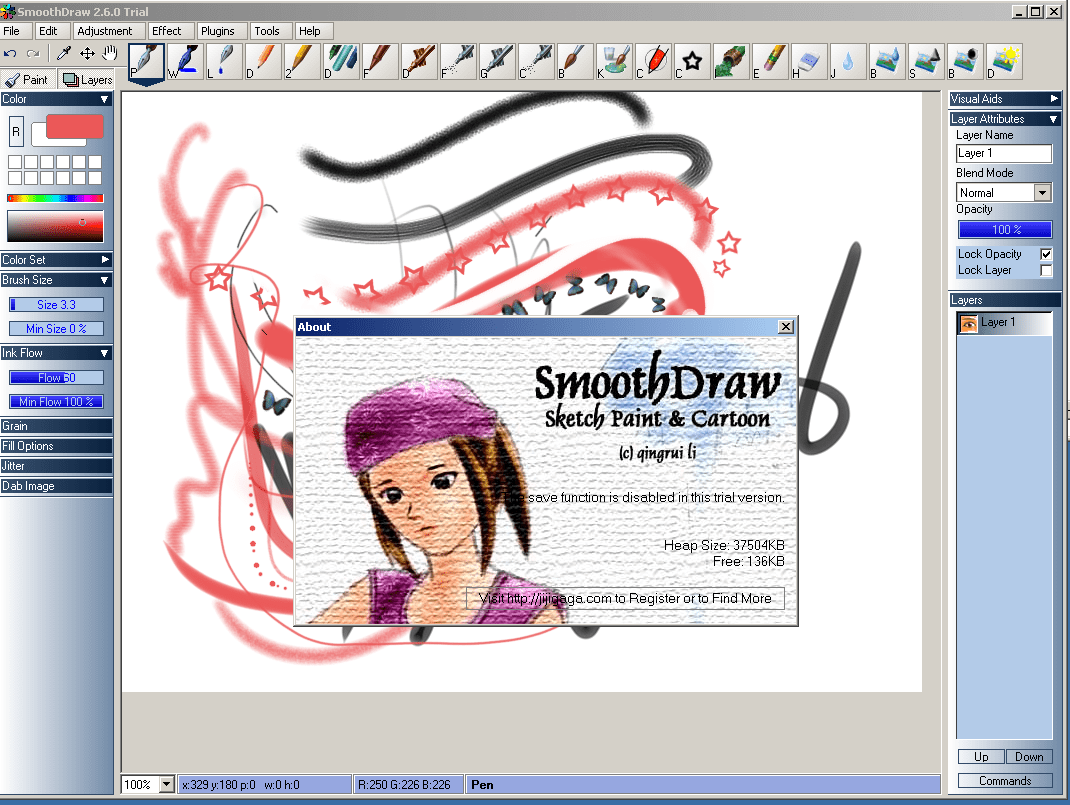Click the Commands button
The height and width of the screenshot is (805, 1070).
click(x=1004, y=780)
